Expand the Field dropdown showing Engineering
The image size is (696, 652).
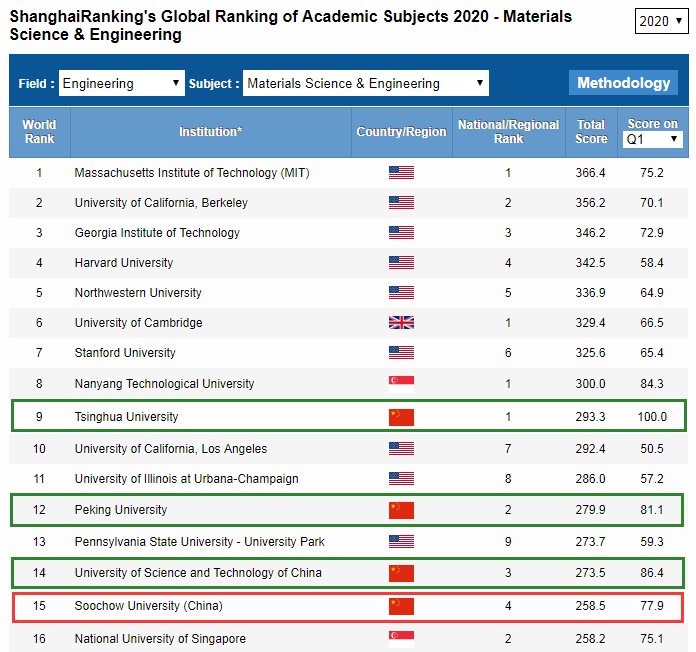click(x=122, y=84)
